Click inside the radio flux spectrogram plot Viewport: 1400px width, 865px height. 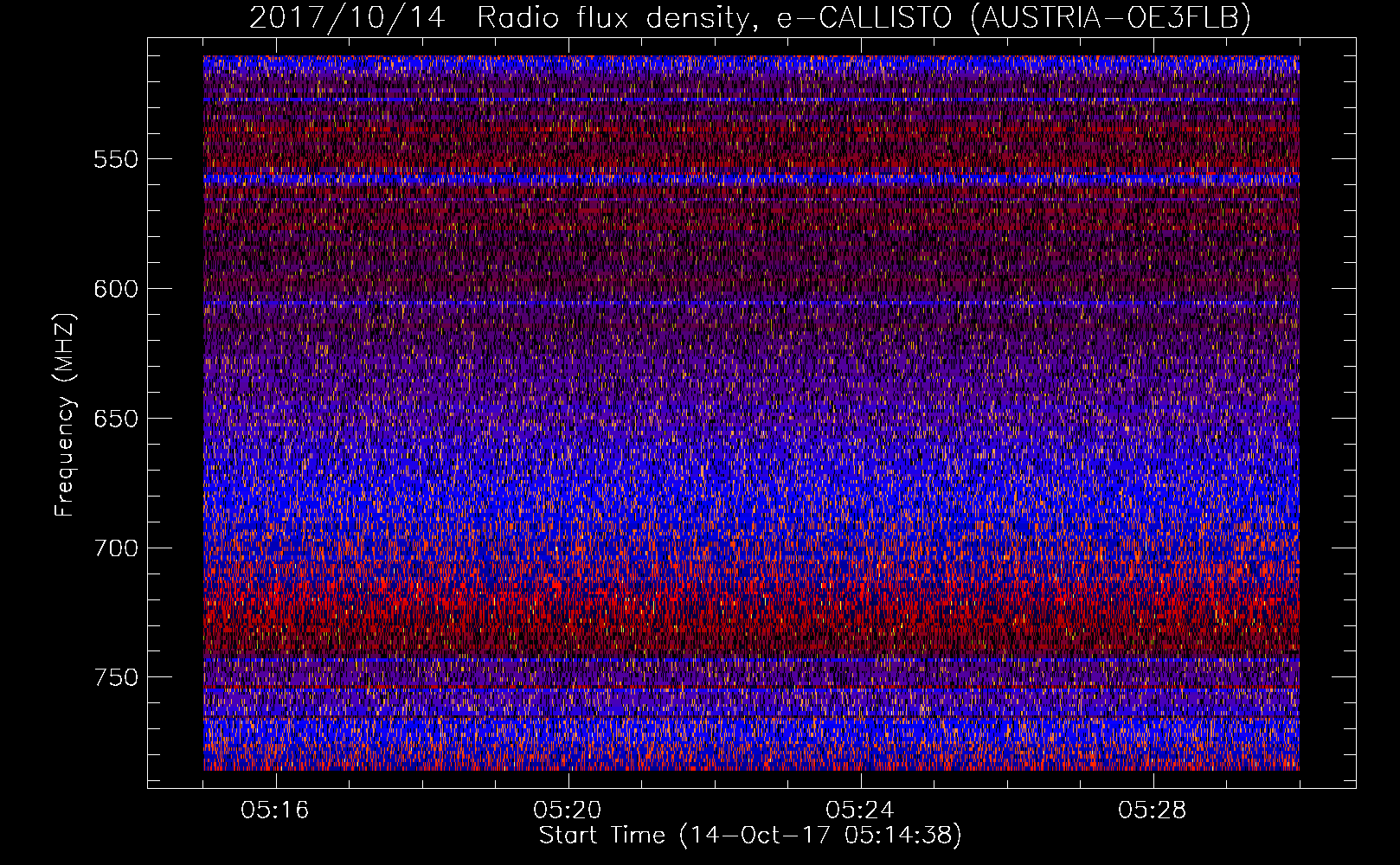751,413
